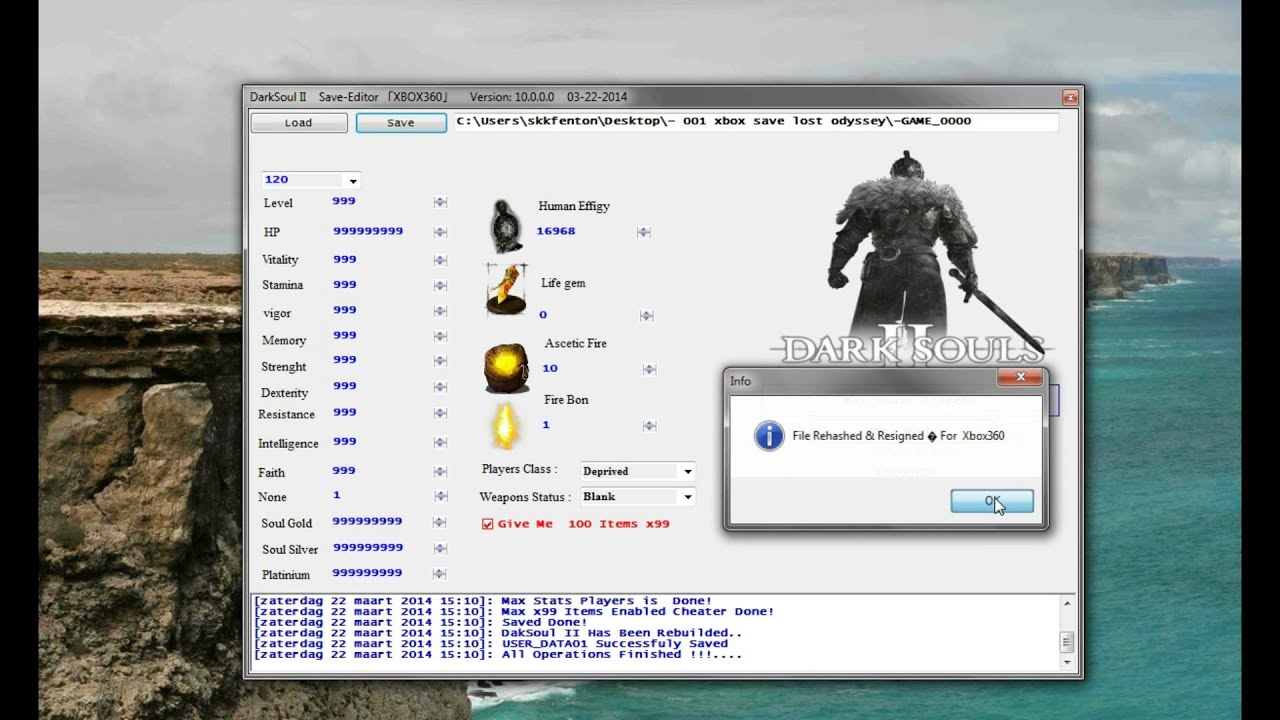Adjust the Human Effigy count stepper
The width and height of the screenshot is (1280, 720).
644,232
